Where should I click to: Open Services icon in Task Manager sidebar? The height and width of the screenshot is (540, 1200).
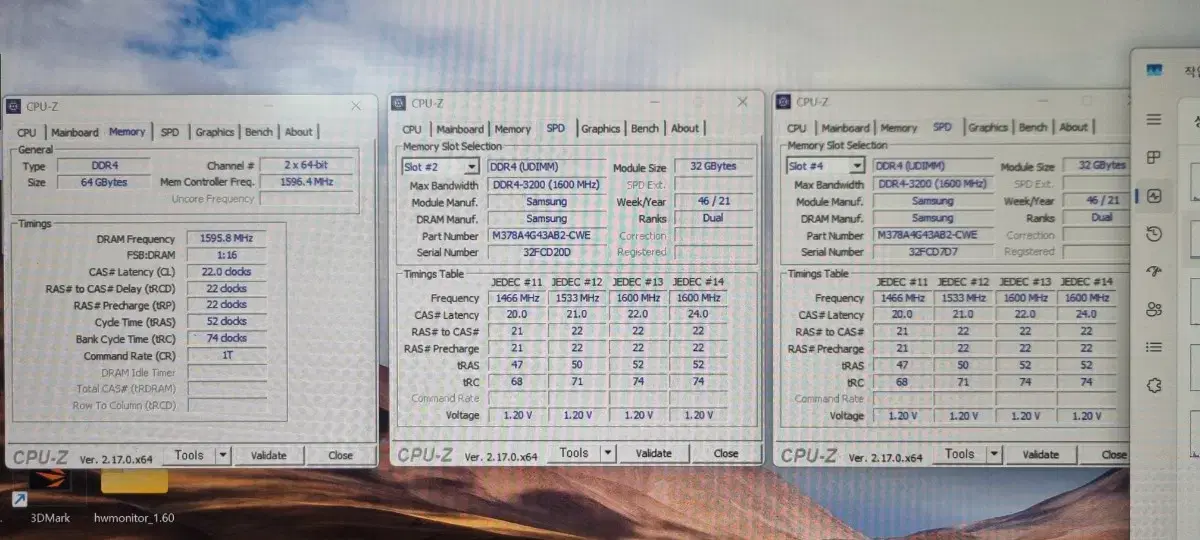tap(1154, 385)
